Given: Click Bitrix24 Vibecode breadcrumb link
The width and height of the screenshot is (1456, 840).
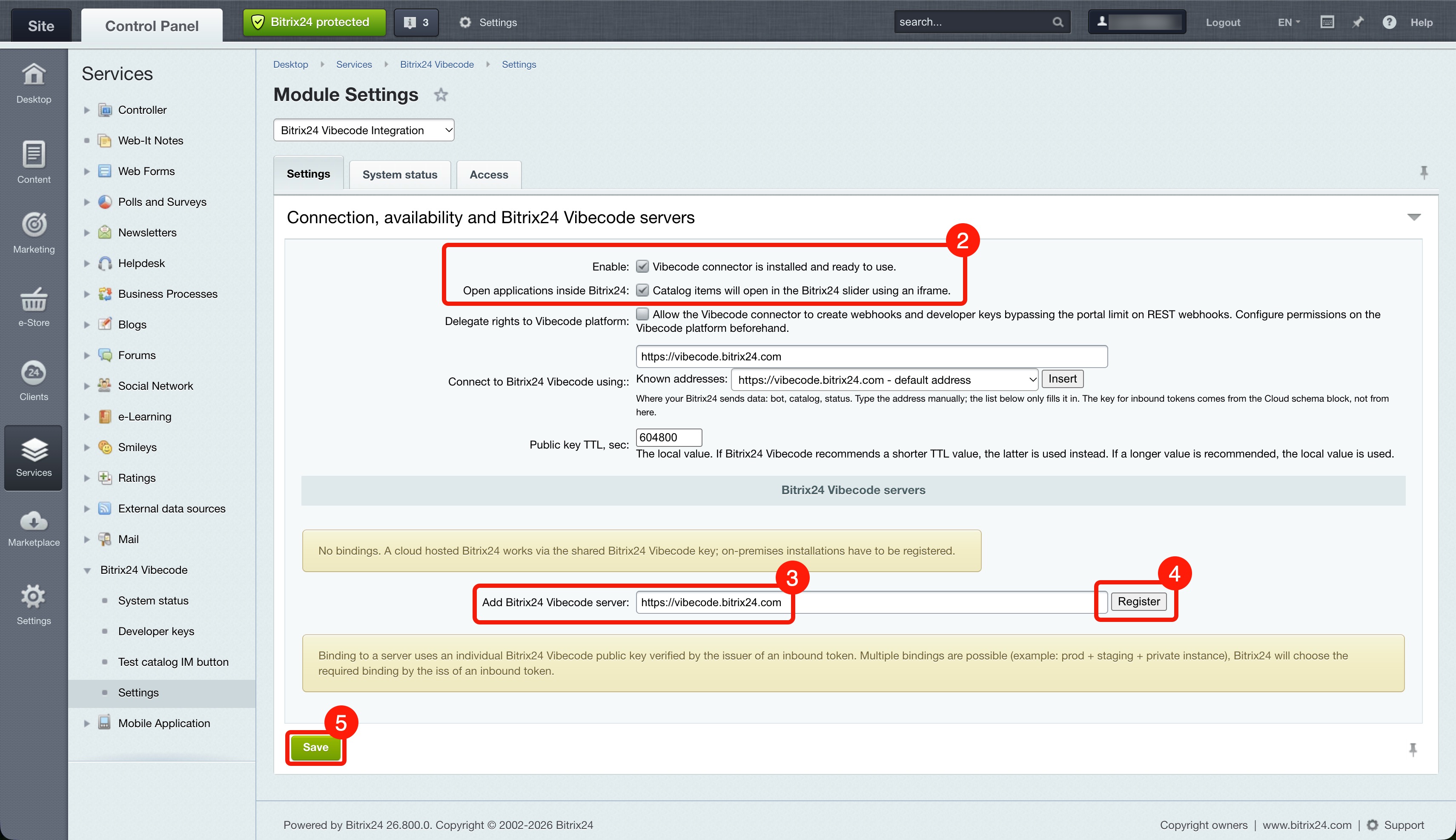Looking at the screenshot, I should 437,65.
